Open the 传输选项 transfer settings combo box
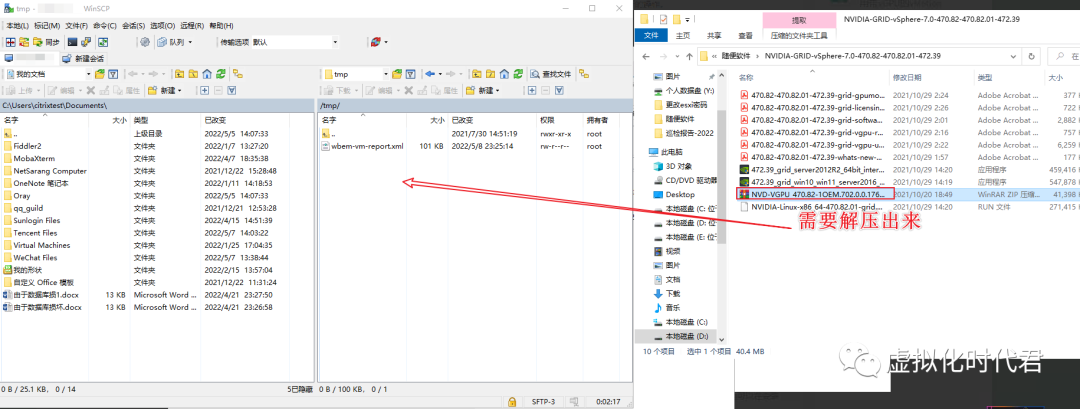This screenshot has width=1080, height=409. tap(295, 42)
